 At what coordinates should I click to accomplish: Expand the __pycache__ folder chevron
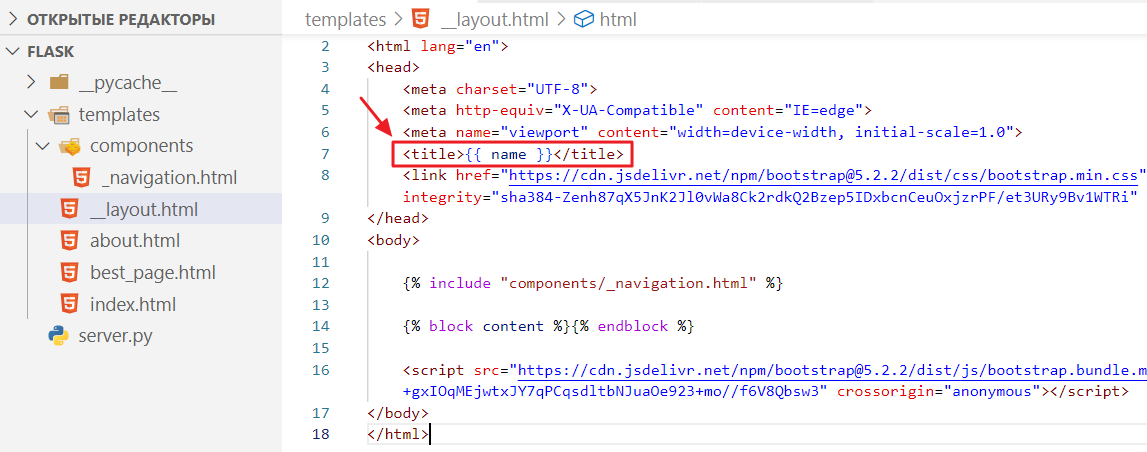tap(31, 83)
